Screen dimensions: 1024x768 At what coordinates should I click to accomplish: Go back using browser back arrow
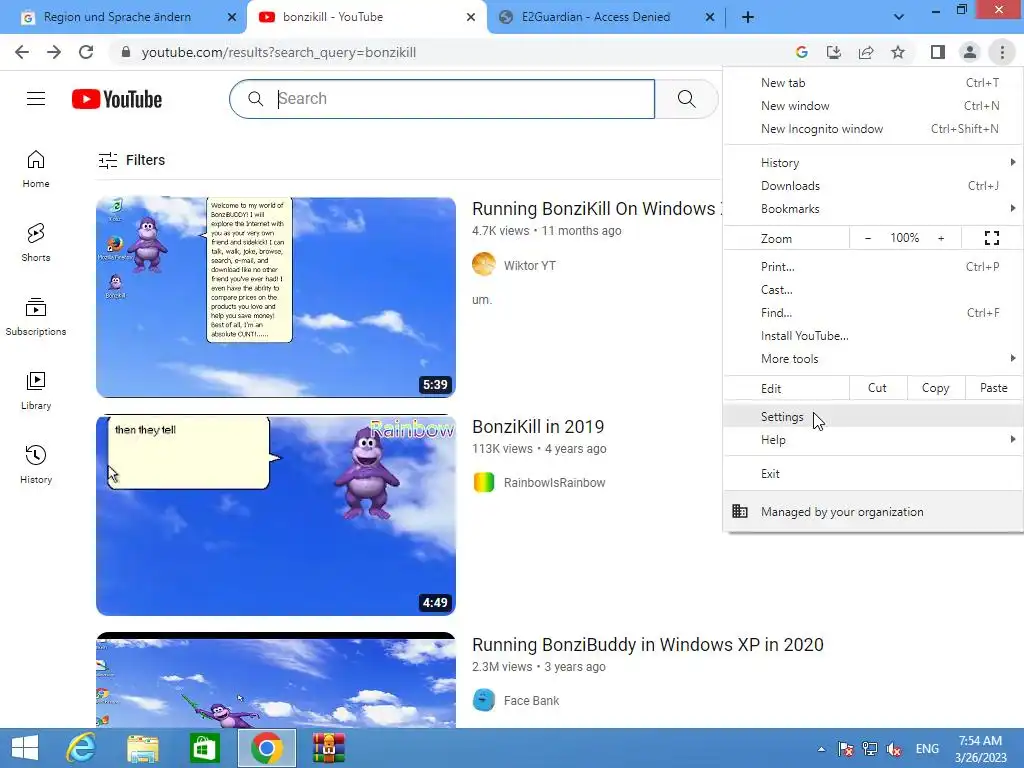[22, 52]
